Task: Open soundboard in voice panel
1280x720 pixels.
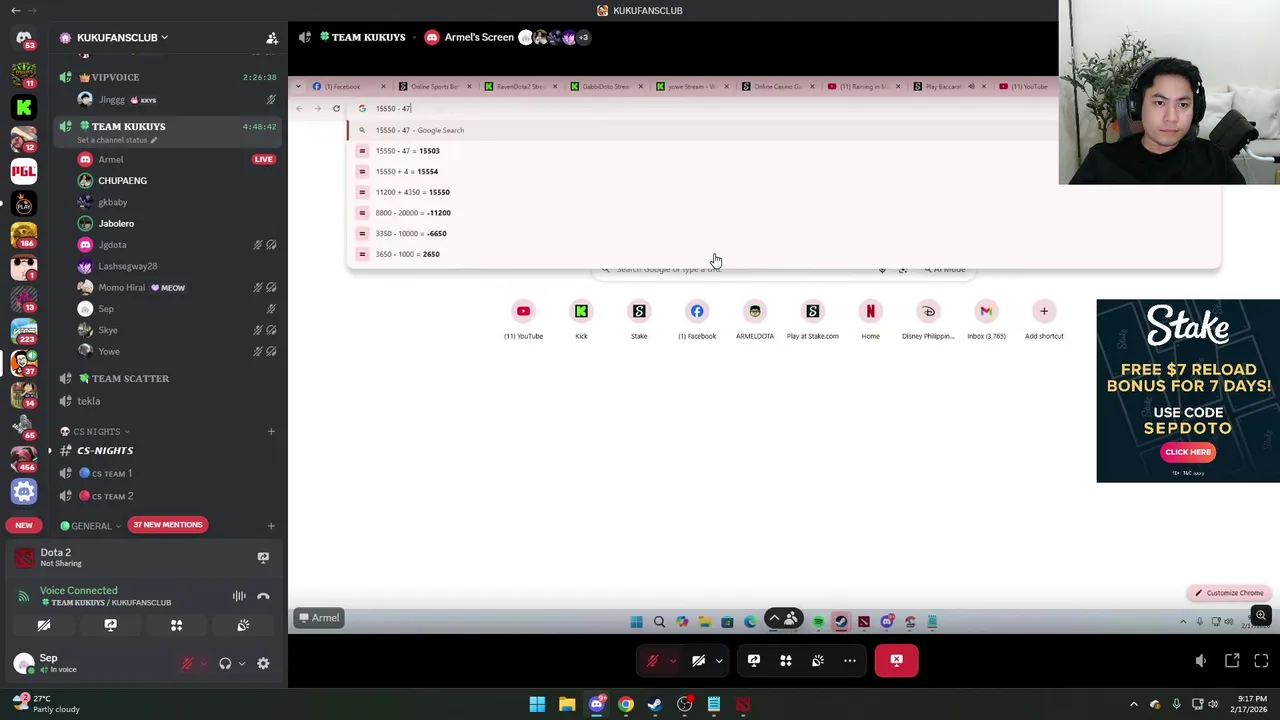Action: point(243,626)
